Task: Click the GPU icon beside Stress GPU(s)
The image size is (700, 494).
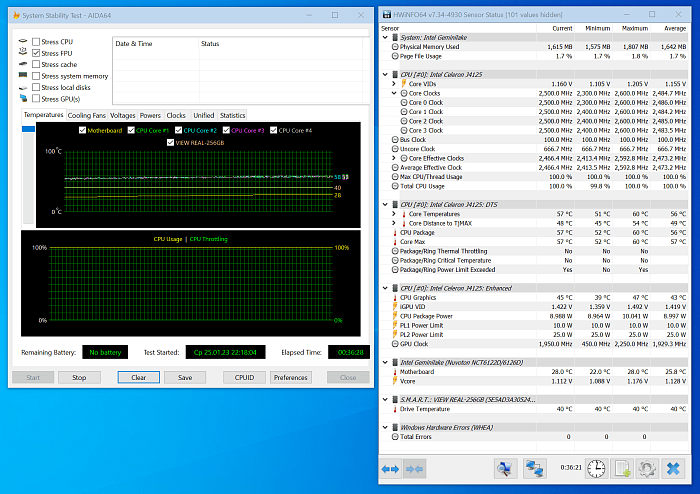Action: (x=23, y=98)
